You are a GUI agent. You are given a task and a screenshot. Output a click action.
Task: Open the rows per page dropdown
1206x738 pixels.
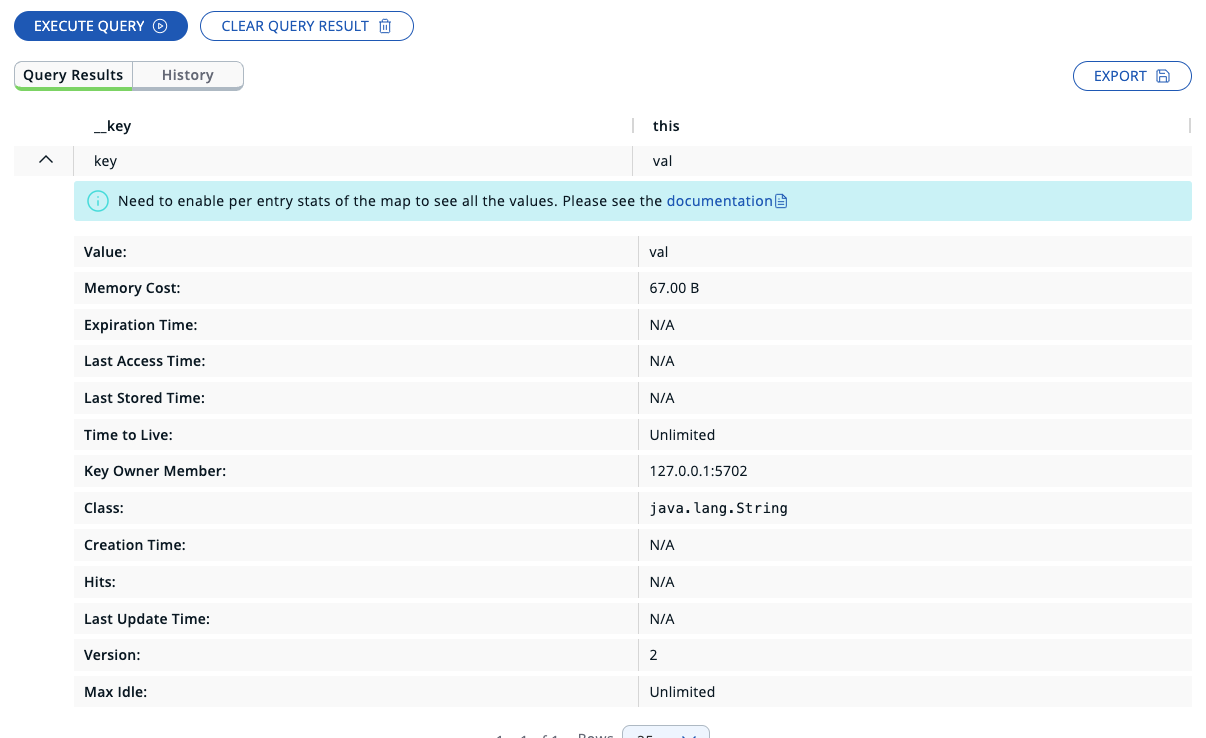665,735
